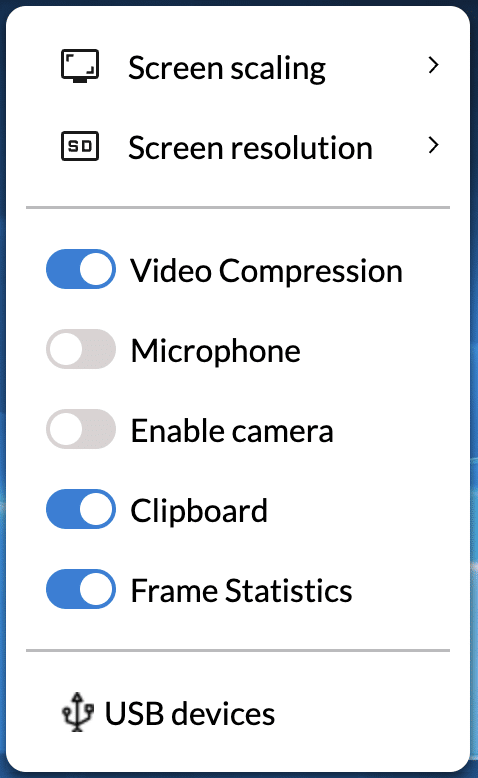Click the monitor icon beside Screen scaling
478x778 pixels.
click(80, 65)
